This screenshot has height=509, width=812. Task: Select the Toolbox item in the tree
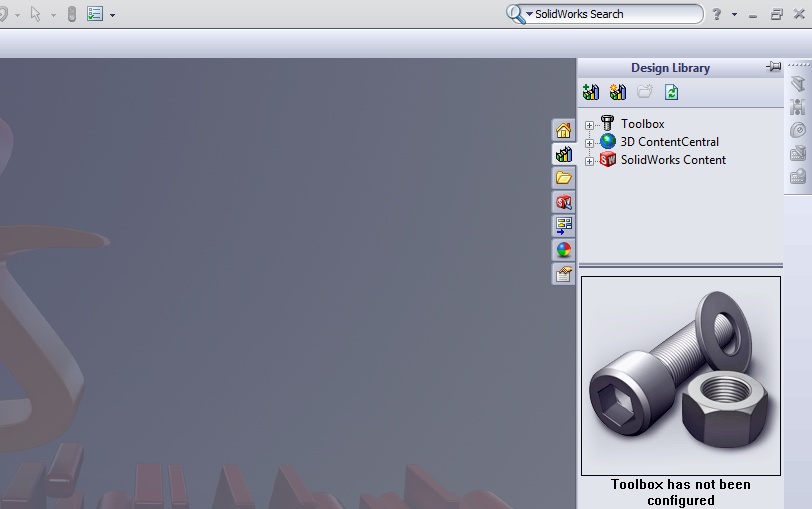[643, 124]
